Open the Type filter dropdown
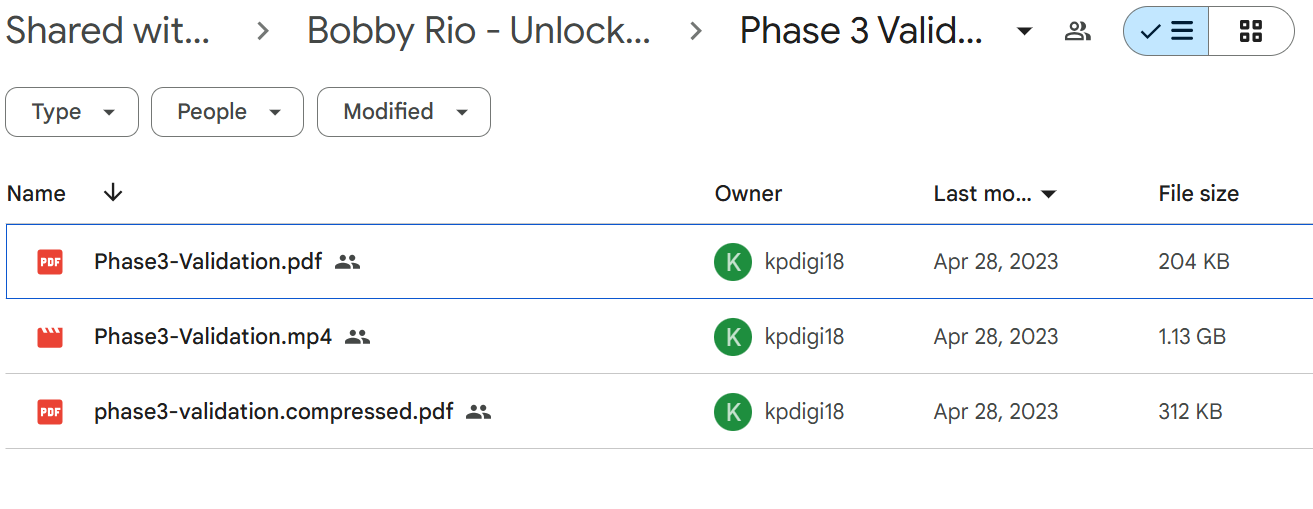 click(x=72, y=112)
